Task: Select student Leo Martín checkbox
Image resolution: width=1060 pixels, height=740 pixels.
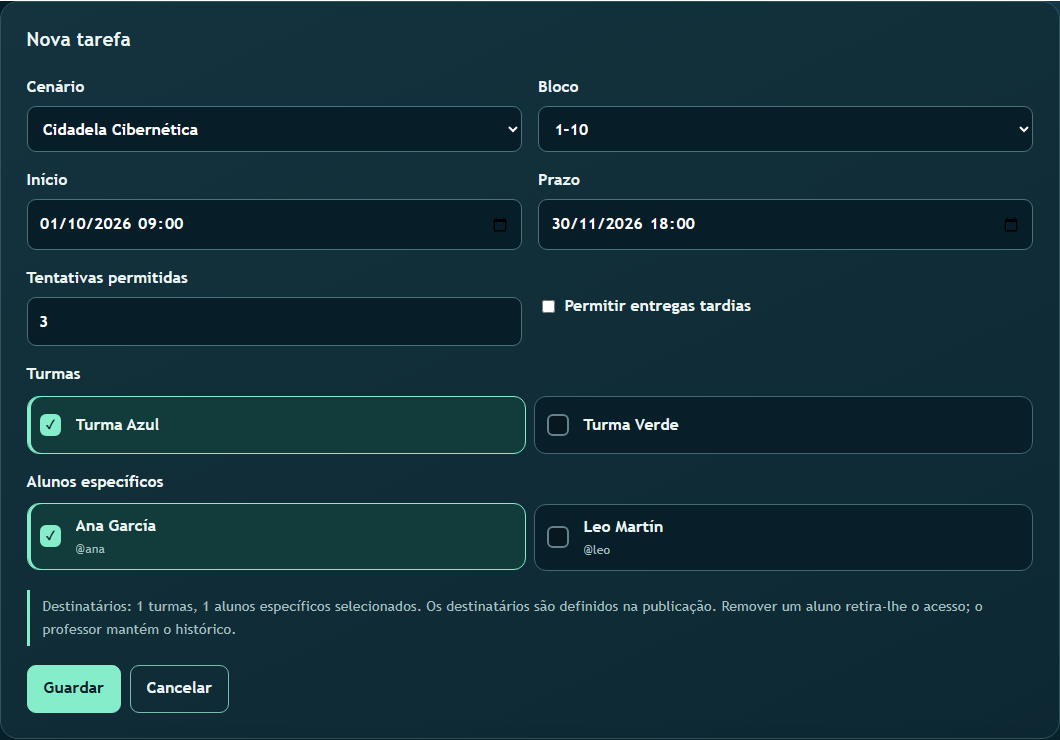Action: [558, 537]
